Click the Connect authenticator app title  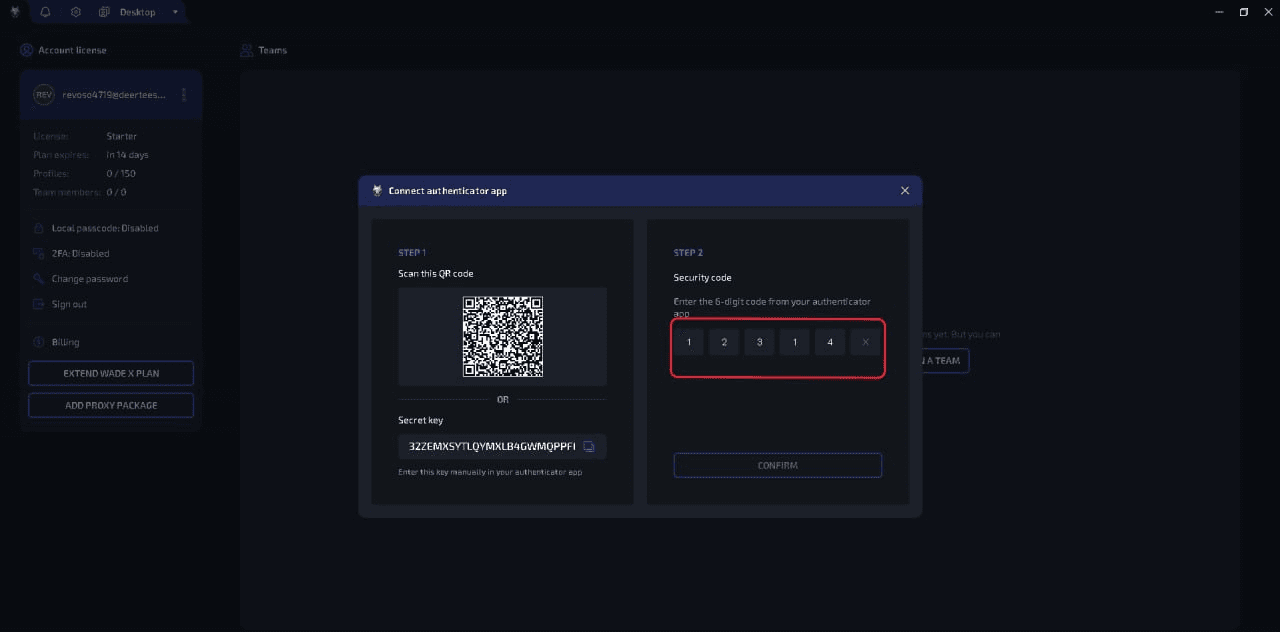point(448,190)
